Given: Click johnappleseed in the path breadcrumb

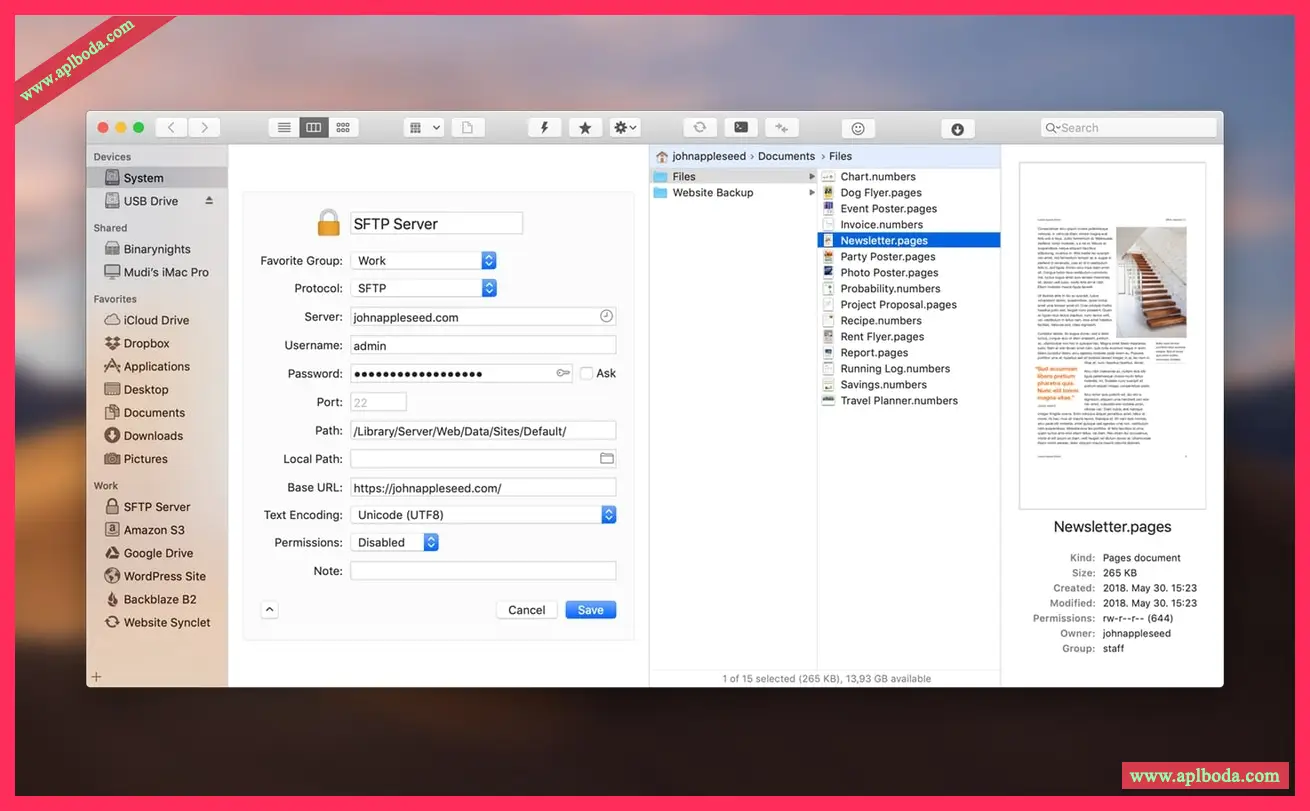Looking at the screenshot, I should (x=709, y=156).
